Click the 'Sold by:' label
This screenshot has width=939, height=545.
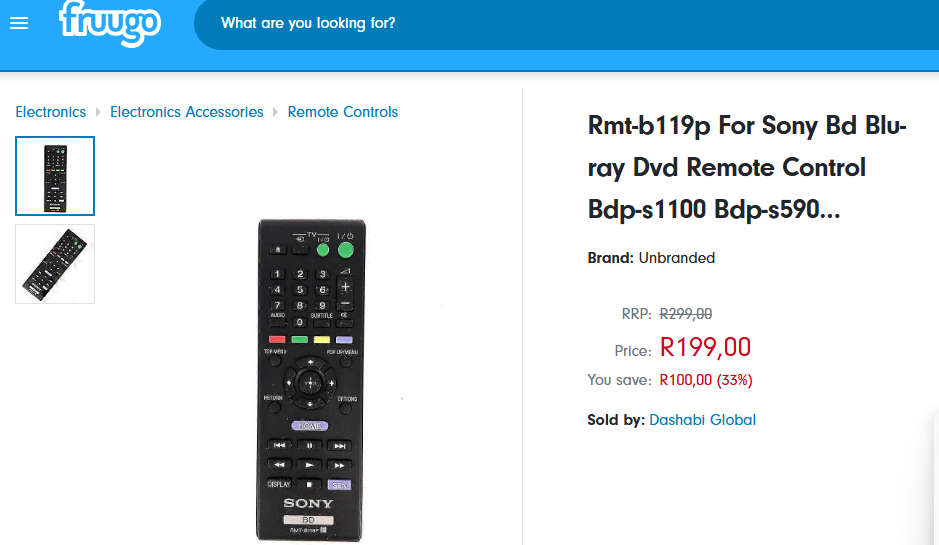click(x=615, y=420)
